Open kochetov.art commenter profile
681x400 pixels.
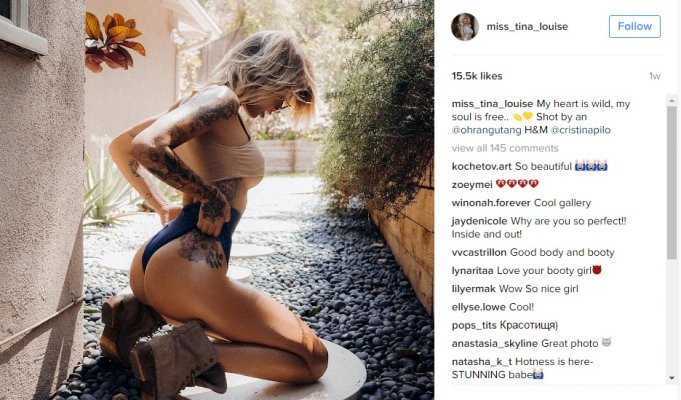point(482,166)
